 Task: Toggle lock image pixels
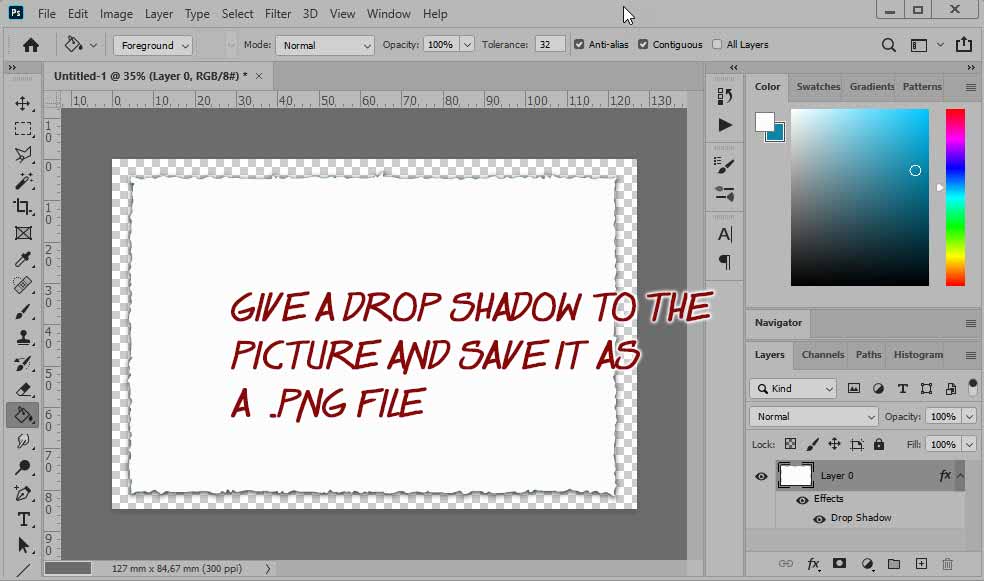pos(812,444)
